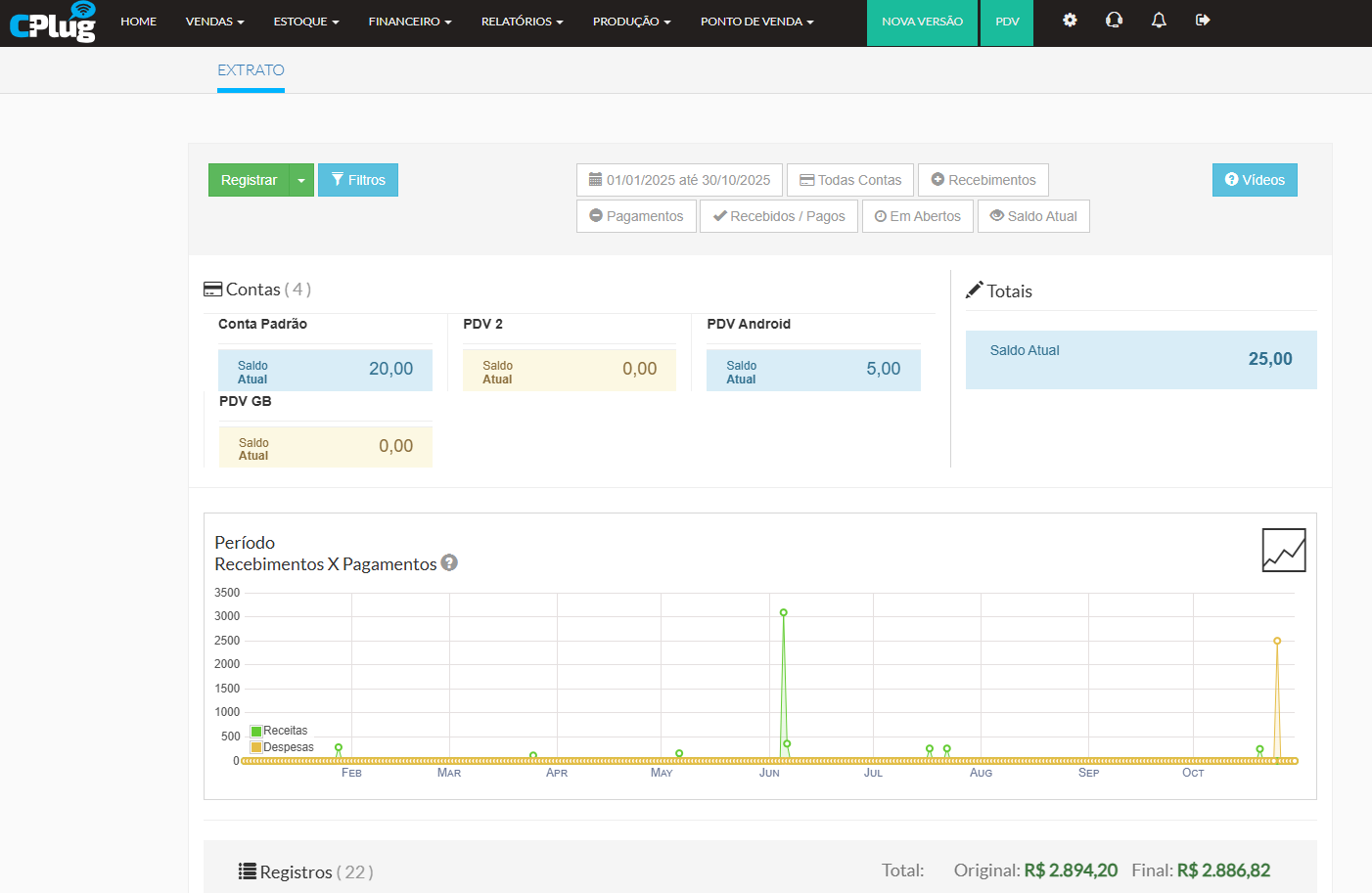Click the CPlug logo
This screenshot has height=893, width=1372.
53,22
